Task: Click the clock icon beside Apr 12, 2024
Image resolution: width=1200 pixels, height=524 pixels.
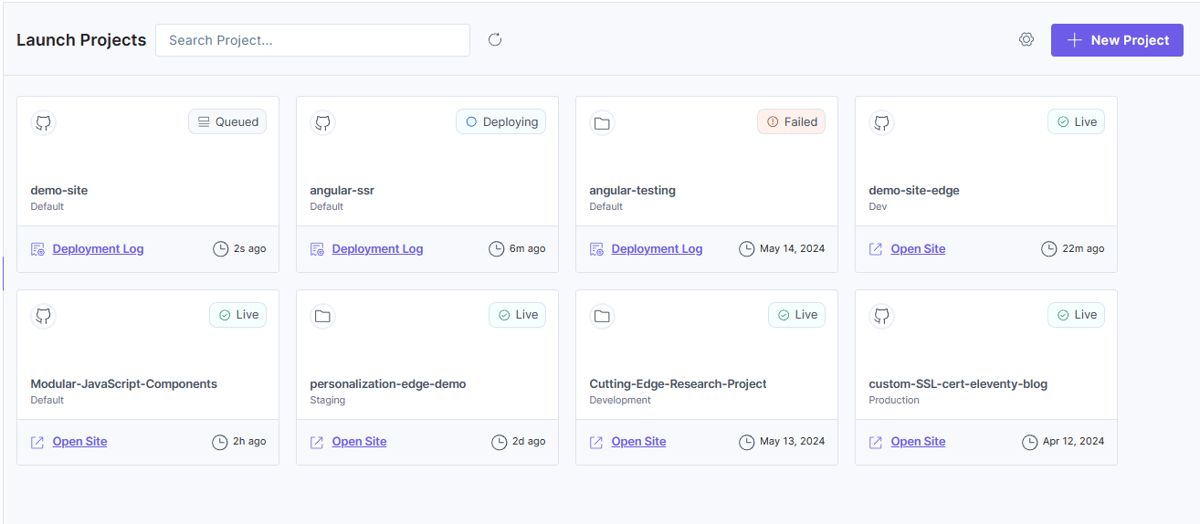Action: 1029,442
